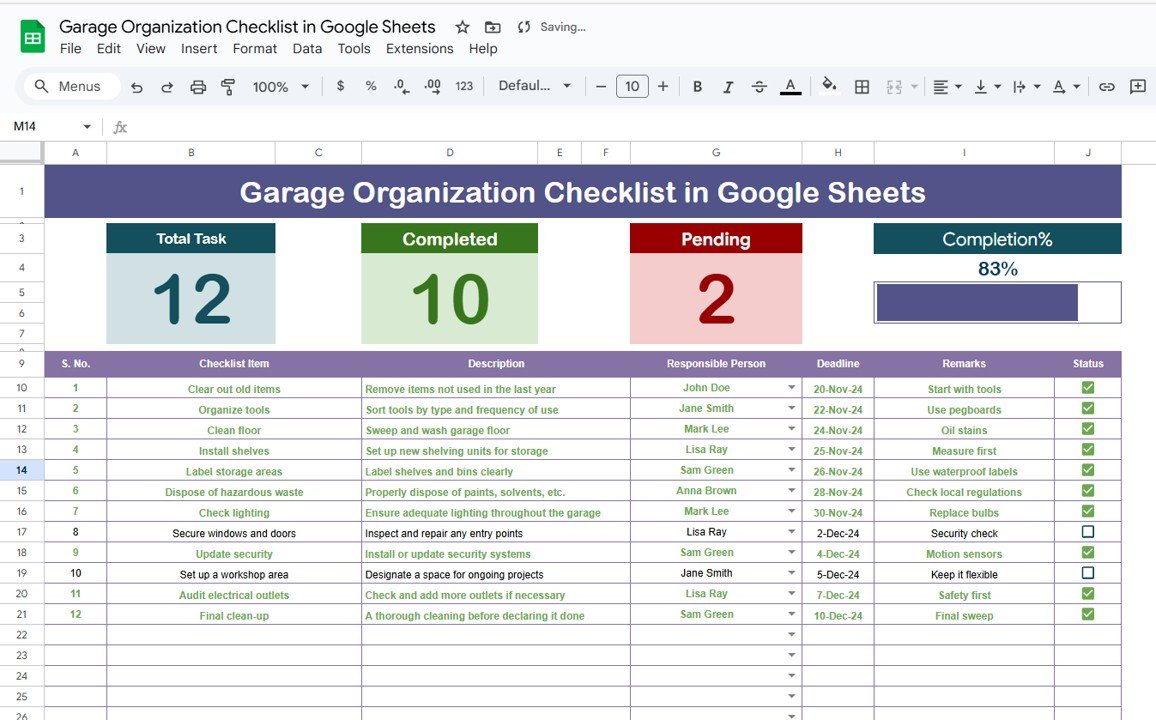Open Anna Brown responsible person dropdown
1156x720 pixels.
pyautogui.click(x=791, y=491)
